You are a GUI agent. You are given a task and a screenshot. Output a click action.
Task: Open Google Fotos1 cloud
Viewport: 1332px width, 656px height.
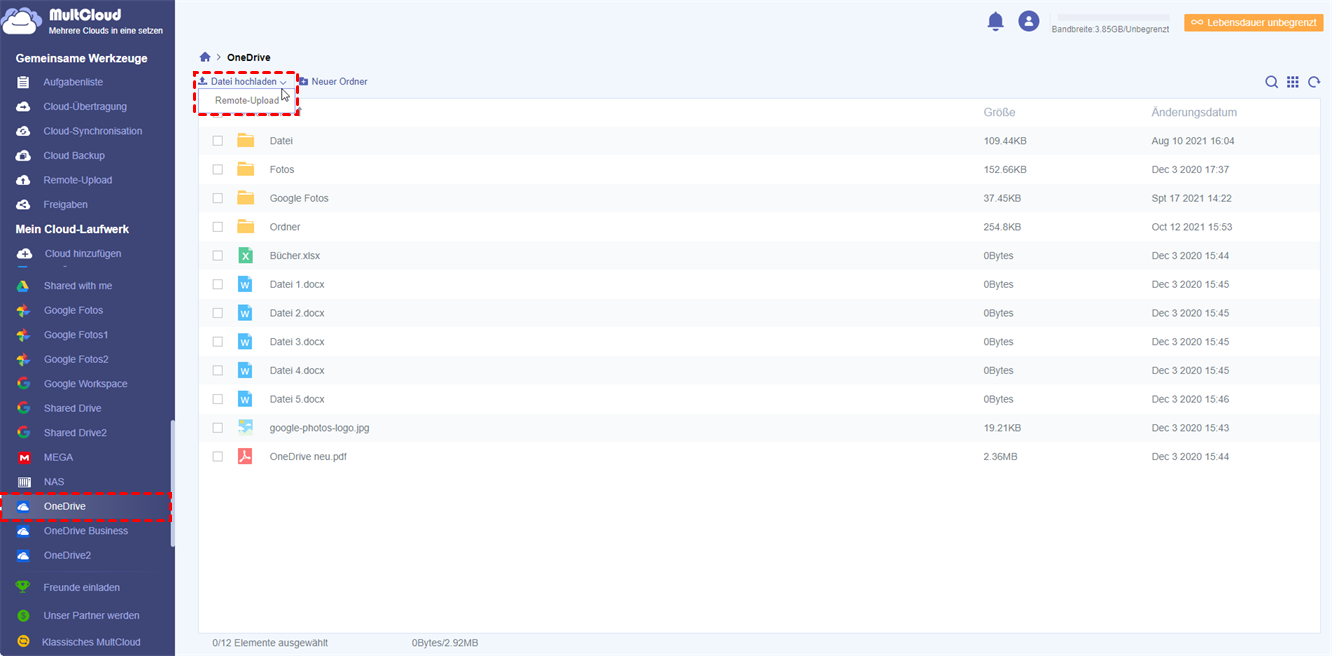(76, 335)
